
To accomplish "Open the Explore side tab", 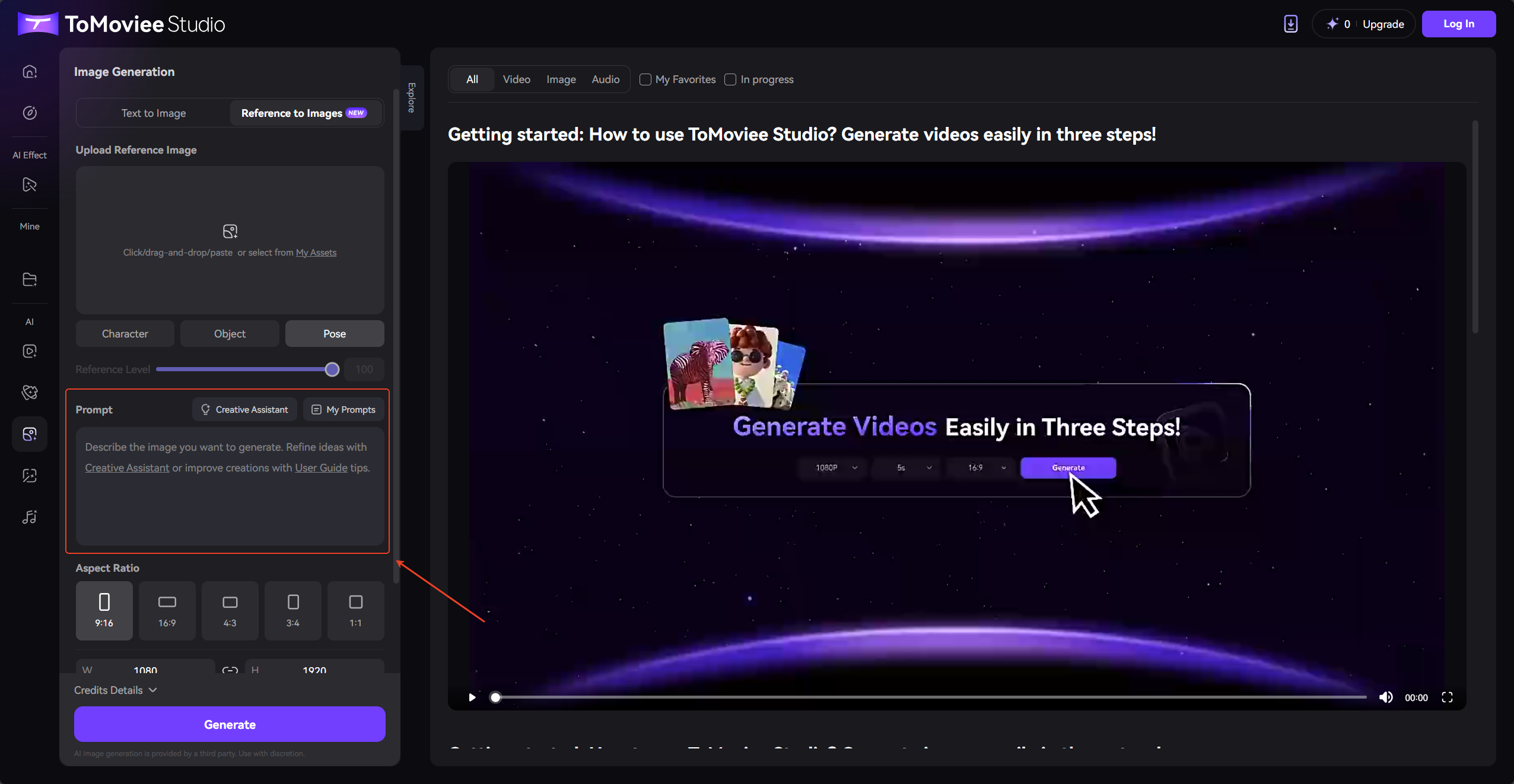I will (412, 97).
